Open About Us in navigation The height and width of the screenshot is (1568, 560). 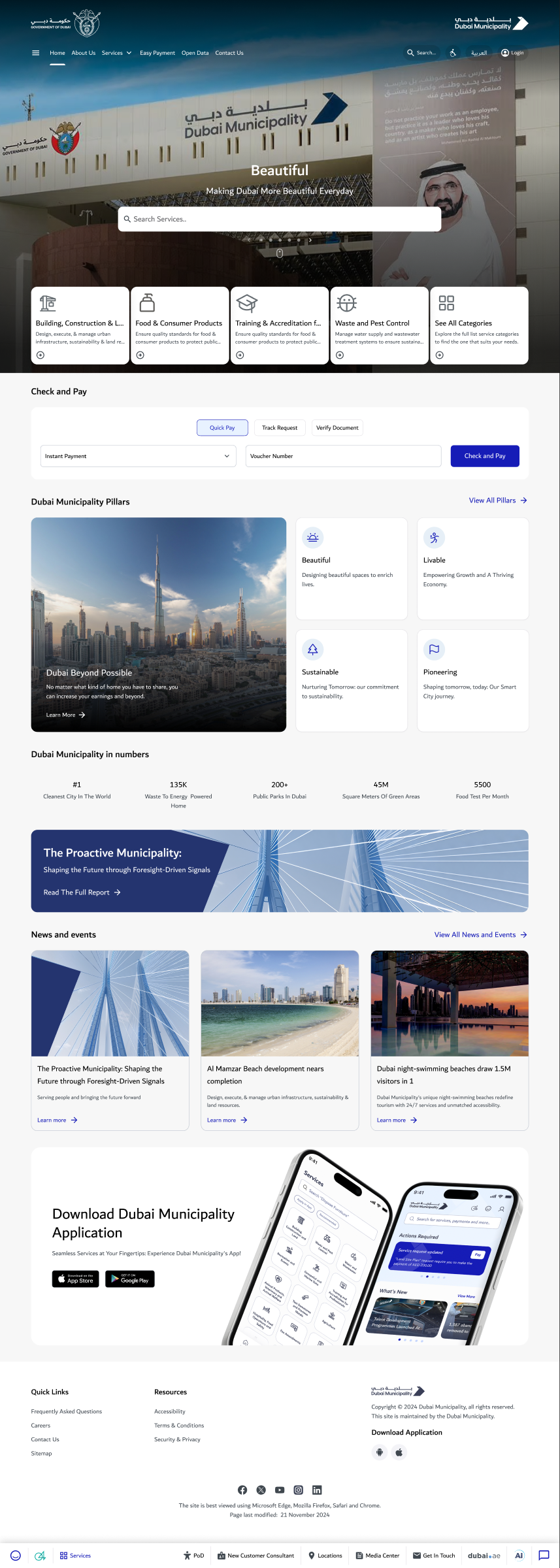(x=84, y=53)
